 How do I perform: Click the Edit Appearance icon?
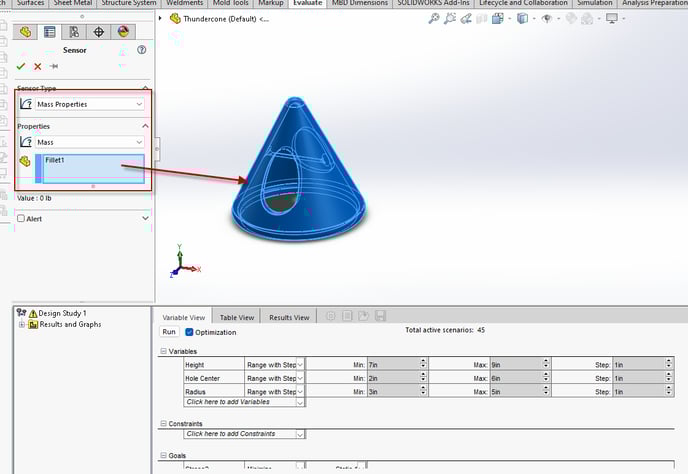coord(571,18)
